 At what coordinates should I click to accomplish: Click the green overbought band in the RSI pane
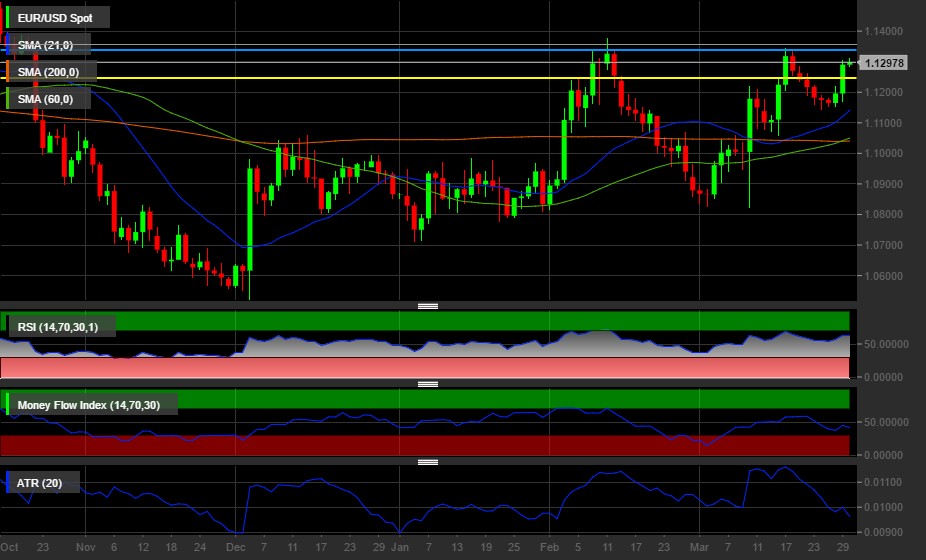tap(500, 320)
